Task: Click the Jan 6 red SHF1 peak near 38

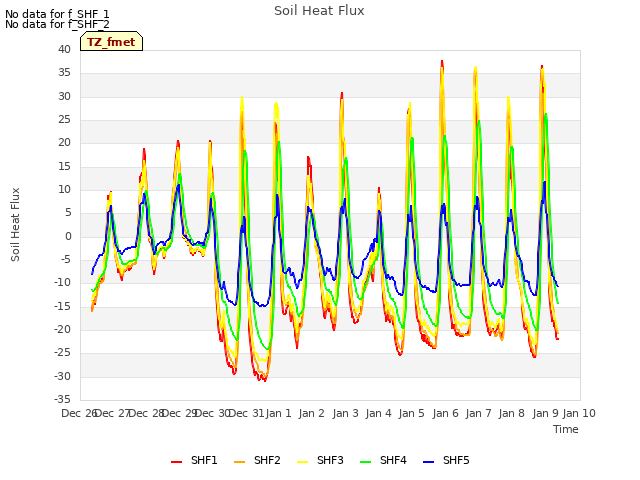Action: tap(442, 62)
